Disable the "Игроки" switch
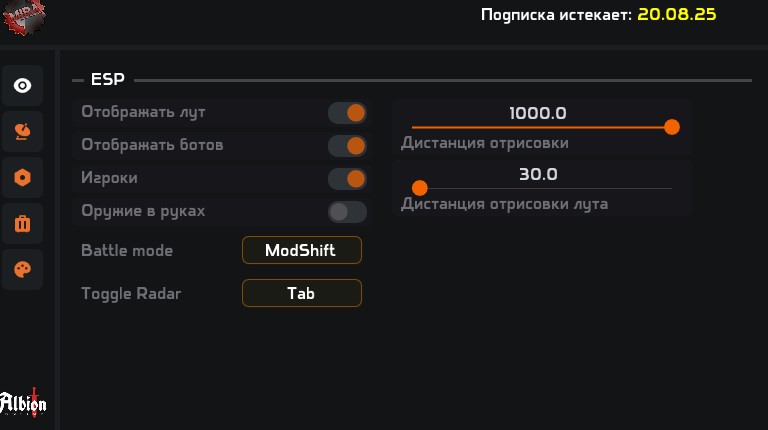The width and height of the screenshot is (768, 430). click(x=347, y=179)
